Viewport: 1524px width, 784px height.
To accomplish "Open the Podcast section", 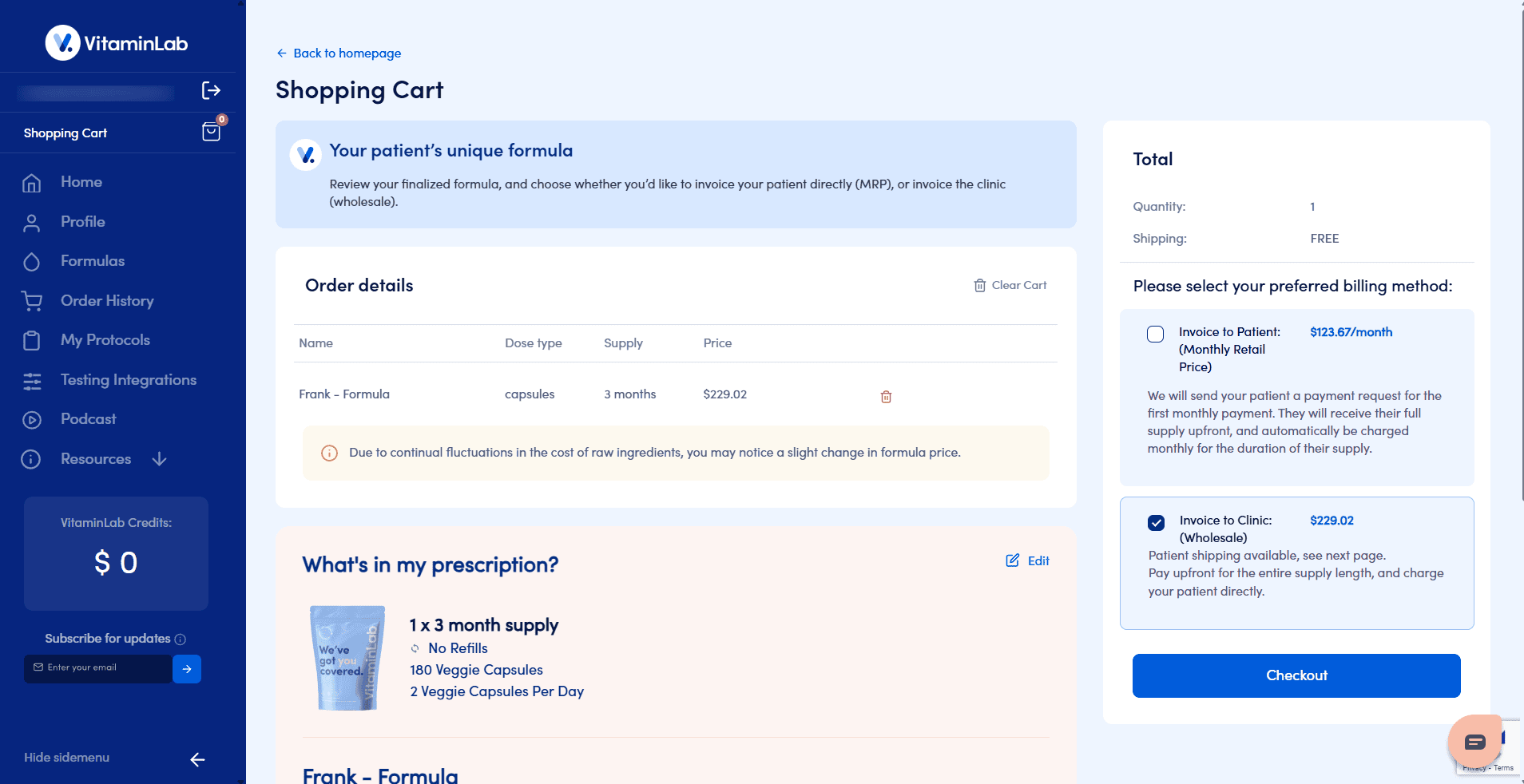I will click(32, 419).
